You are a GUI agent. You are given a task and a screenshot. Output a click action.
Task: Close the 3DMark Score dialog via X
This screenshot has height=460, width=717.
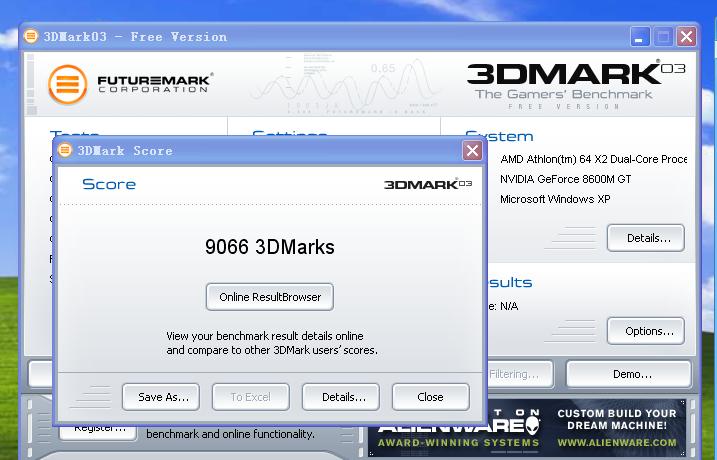(x=472, y=150)
